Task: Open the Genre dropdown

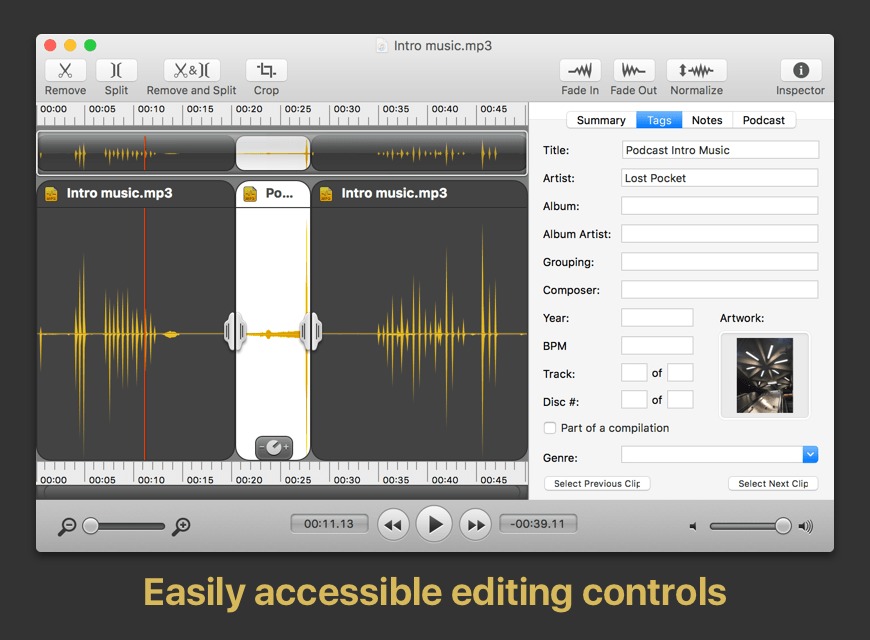Action: [x=810, y=455]
